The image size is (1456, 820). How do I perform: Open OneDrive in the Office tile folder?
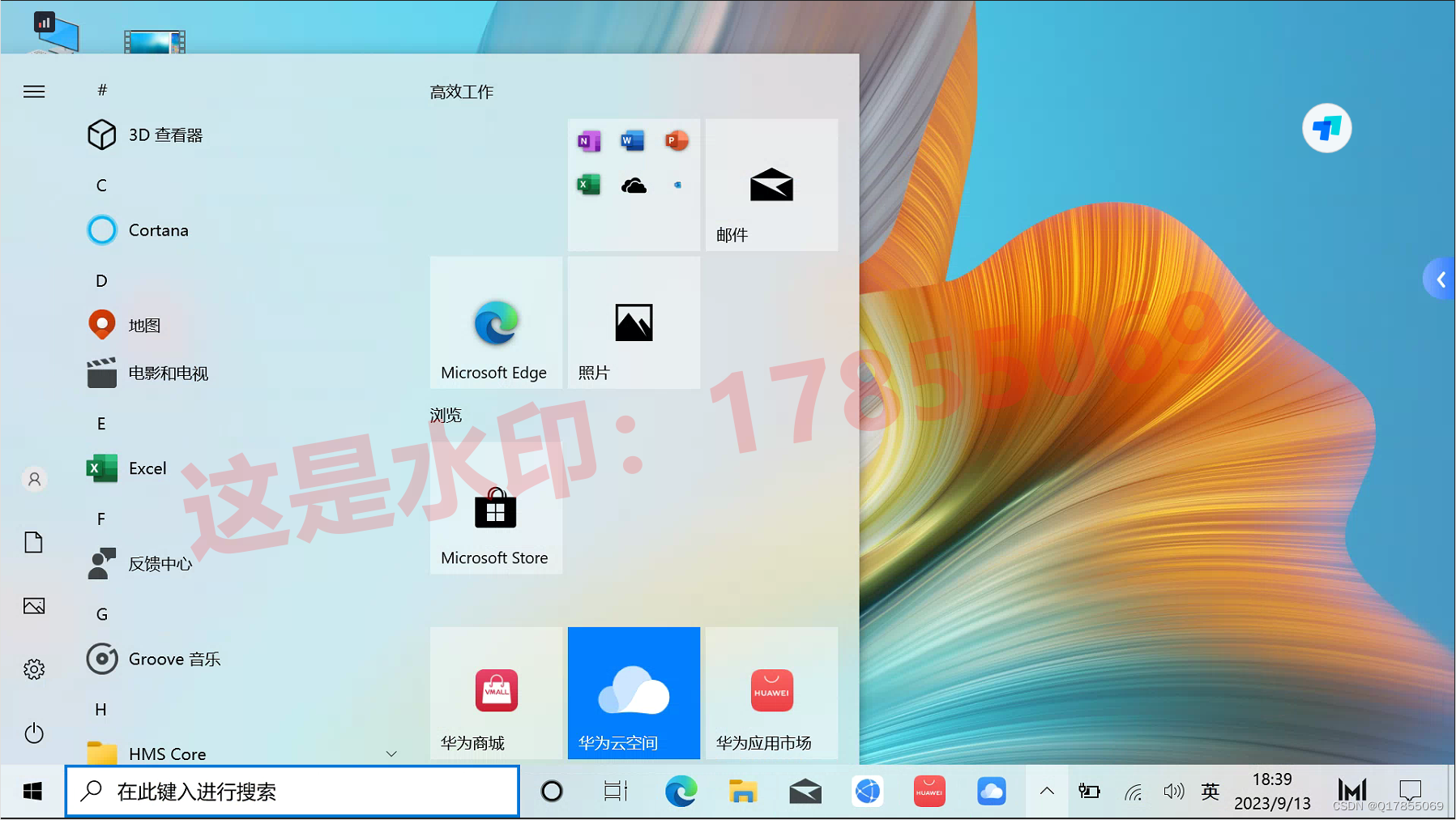pos(633,186)
